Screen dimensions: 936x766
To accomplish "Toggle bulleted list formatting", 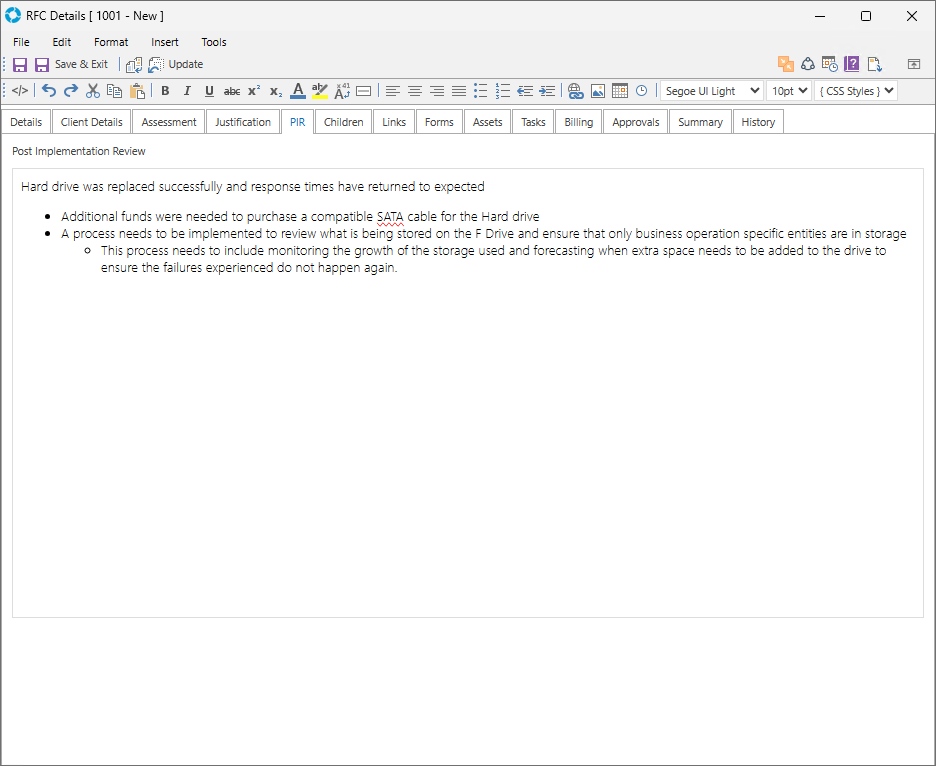I will point(481,91).
